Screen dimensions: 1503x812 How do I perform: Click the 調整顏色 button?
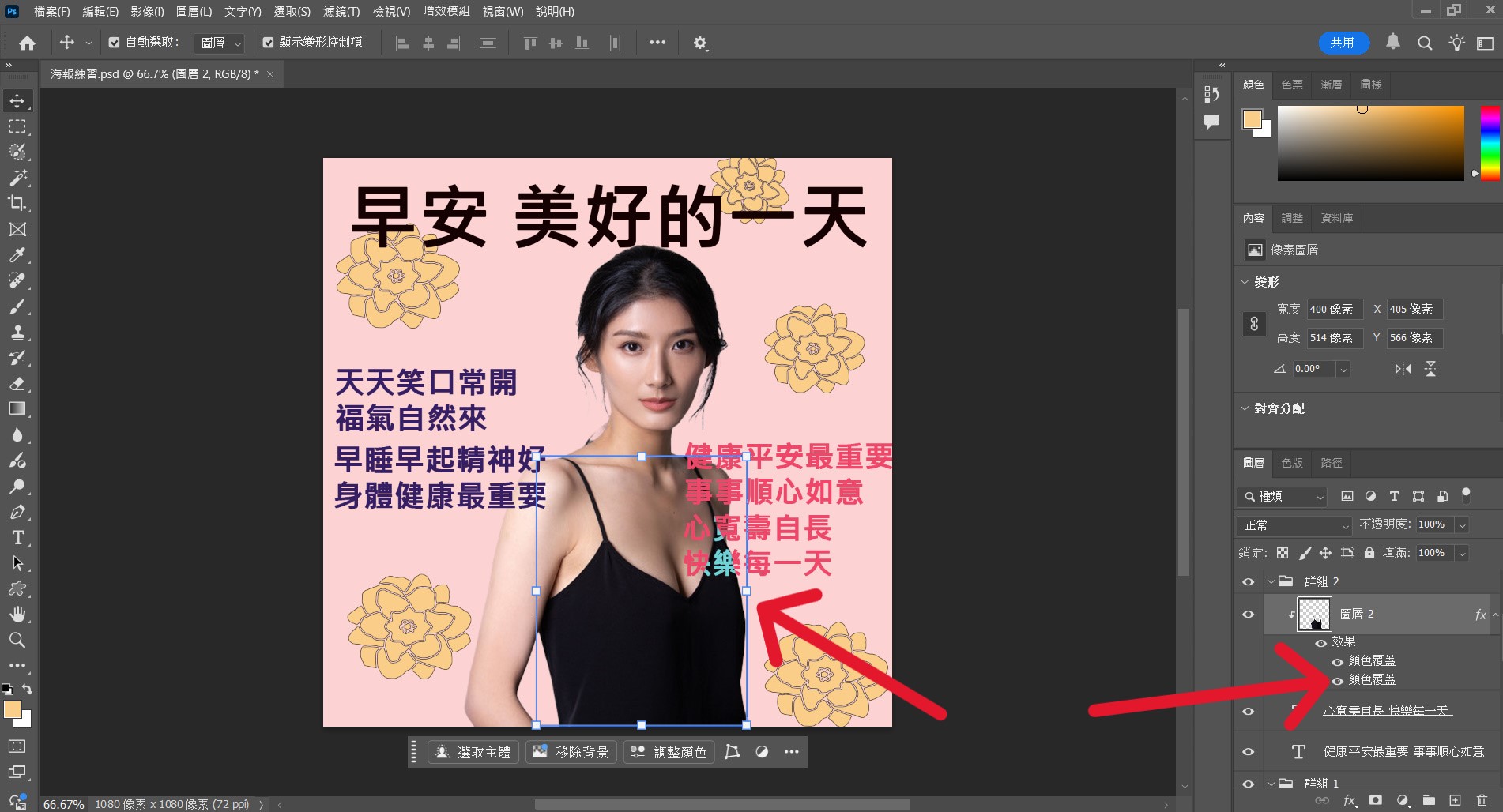pyautogui.click(x=669, y=752)
